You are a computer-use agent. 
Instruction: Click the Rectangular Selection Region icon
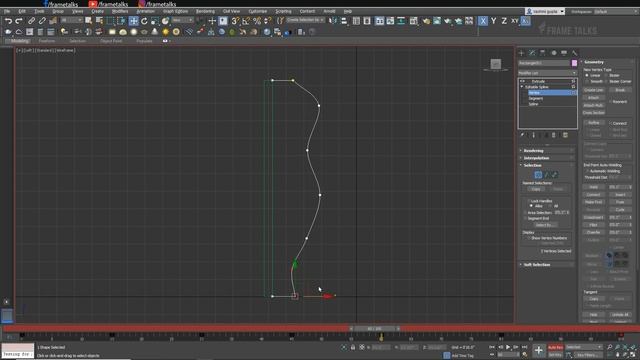tap(110, 21)
